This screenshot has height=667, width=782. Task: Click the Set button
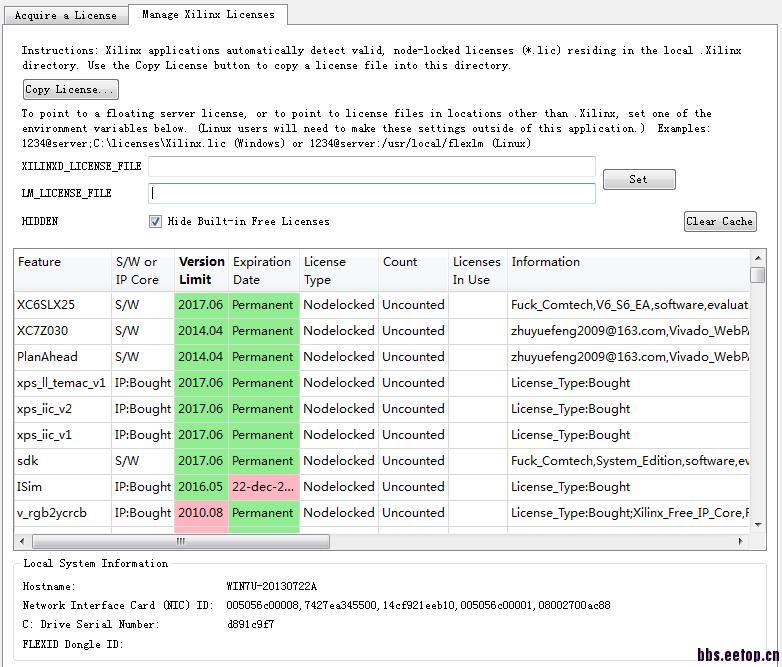tap(639, 179)
